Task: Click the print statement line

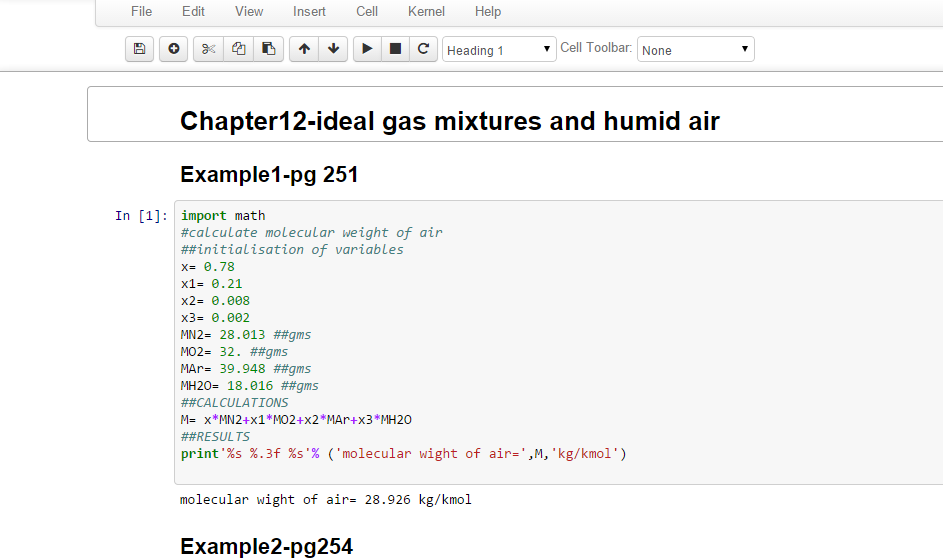Action: coord(404,453)
